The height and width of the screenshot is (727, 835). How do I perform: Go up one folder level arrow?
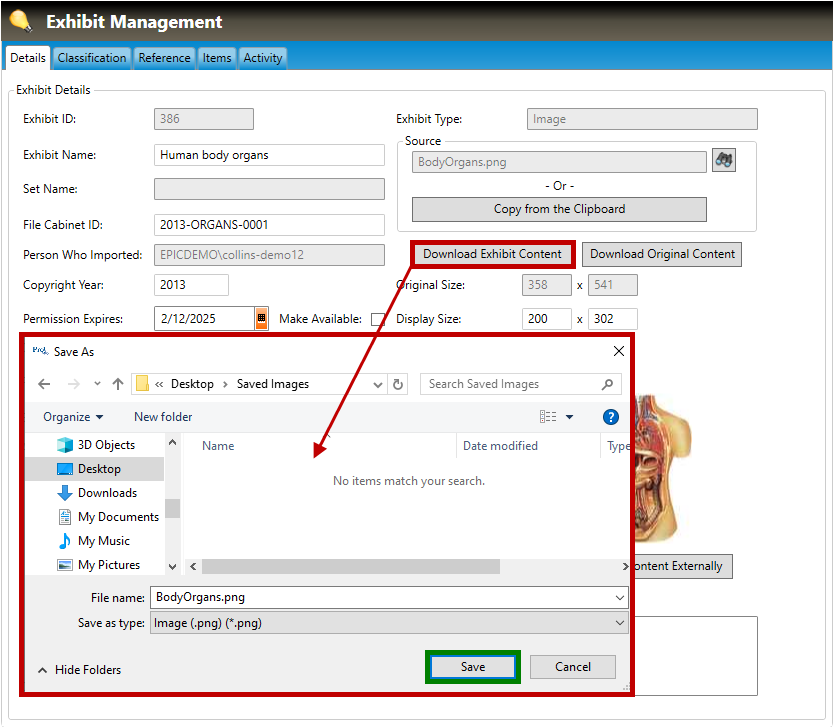[x=118, y=384]
